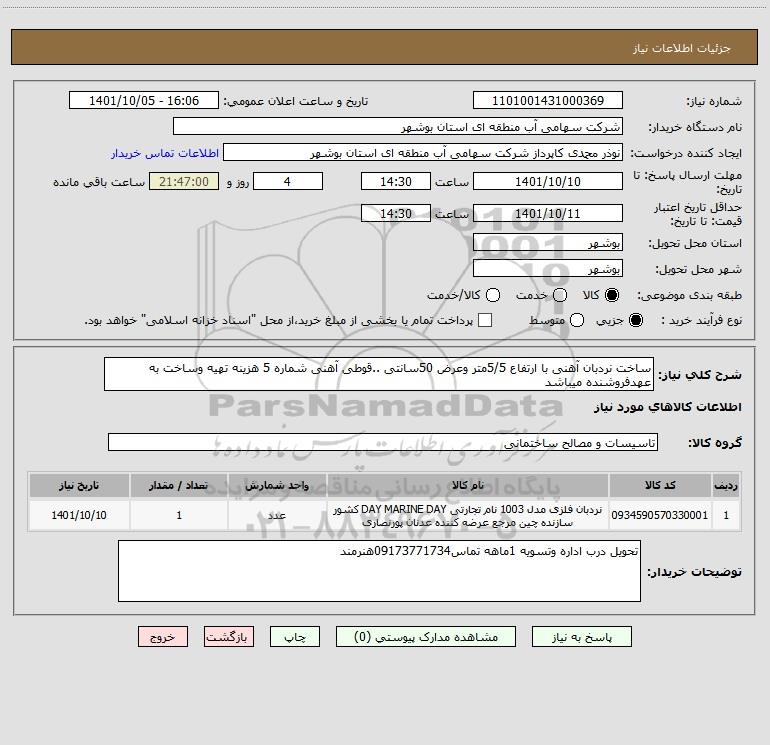The height and width of the screenshot is (745, 770).
Task: Click the شرح کلی نیاز description box
Action: click(x=379, y=374)
